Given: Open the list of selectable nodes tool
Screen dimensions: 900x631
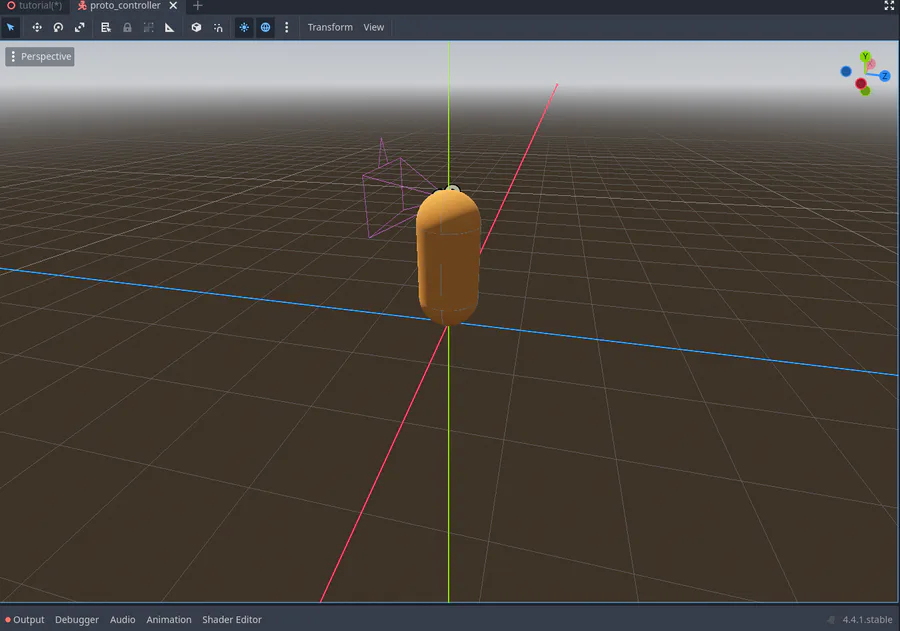Looking at the screenshot, I should coord(106,28).
